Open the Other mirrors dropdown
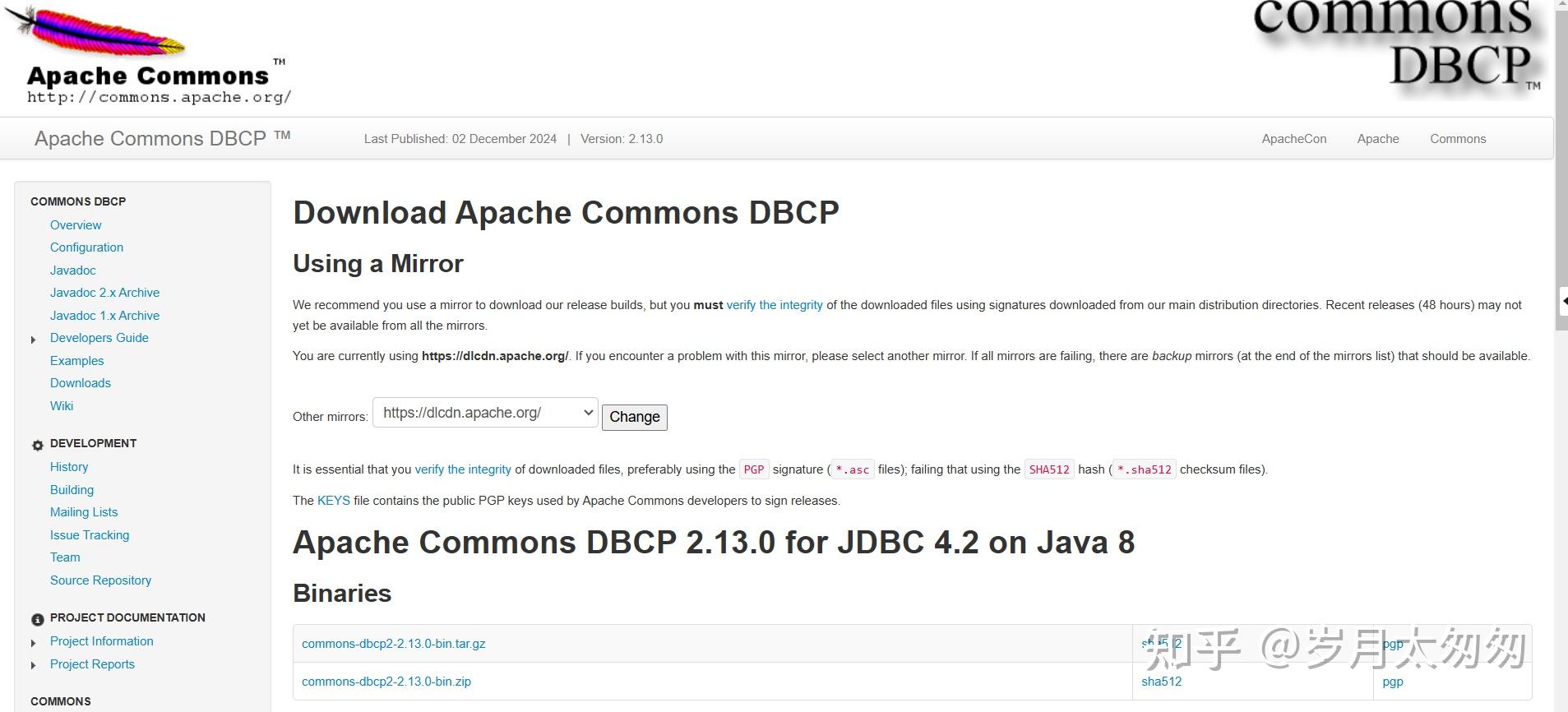Screen dimensions: 1568x712 tap(485, 413)
